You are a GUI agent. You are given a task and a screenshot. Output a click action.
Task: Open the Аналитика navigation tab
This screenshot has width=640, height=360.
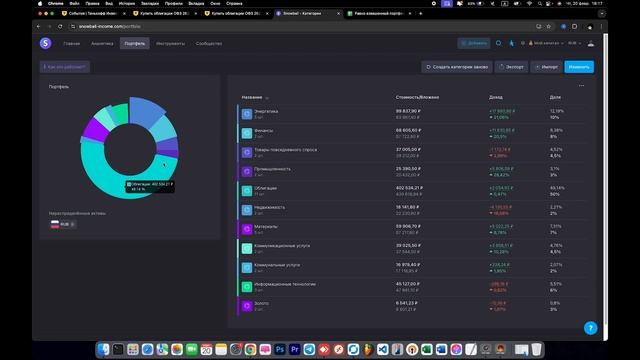[x=102, y=43]
